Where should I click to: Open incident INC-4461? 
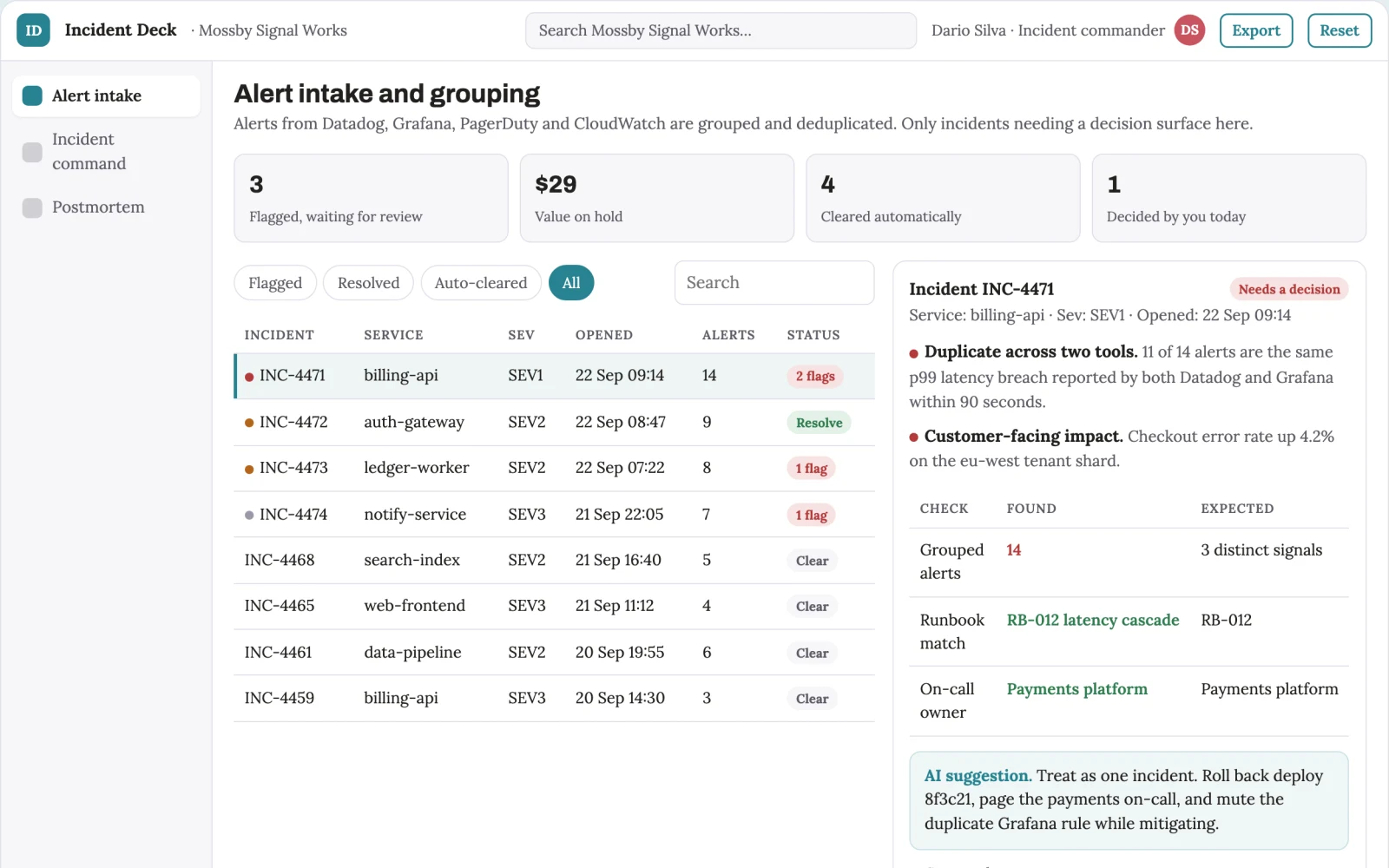tap(554, 653)
